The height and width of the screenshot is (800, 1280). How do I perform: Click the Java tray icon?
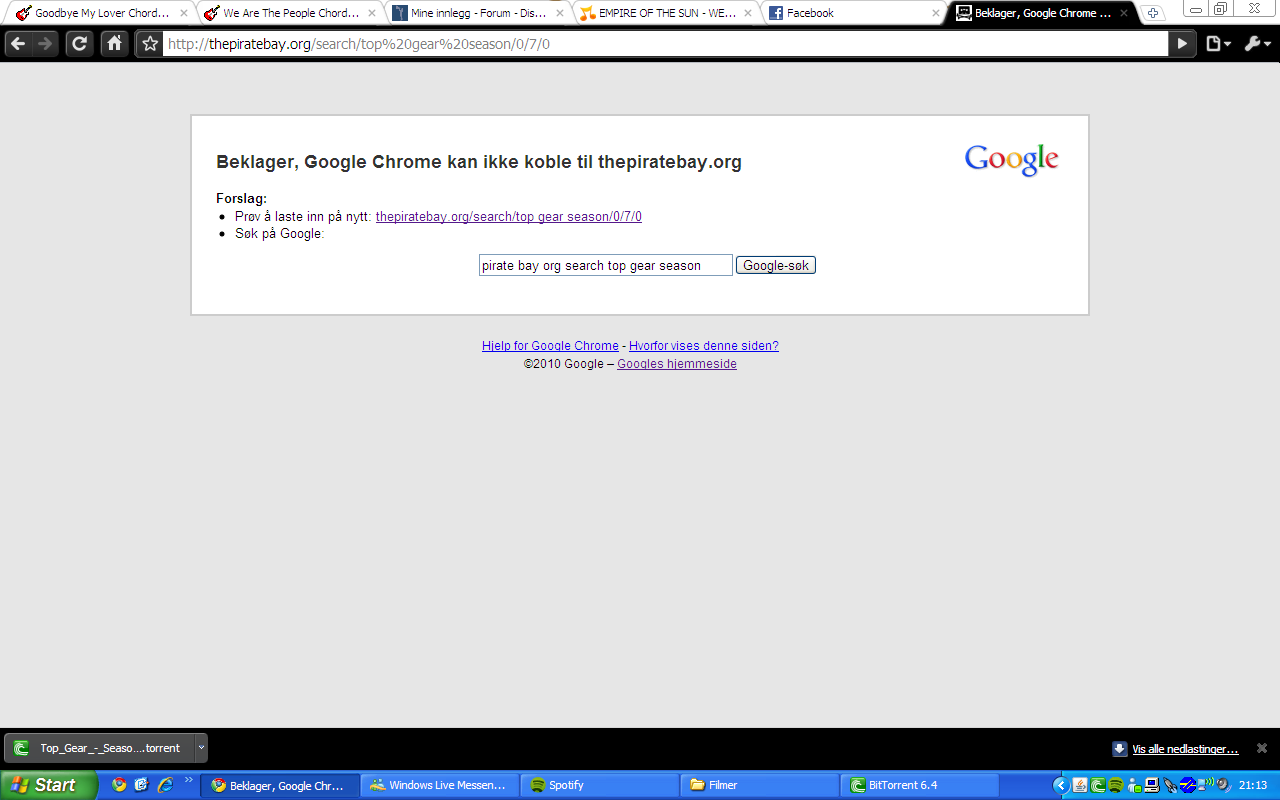coord(1080,785)
